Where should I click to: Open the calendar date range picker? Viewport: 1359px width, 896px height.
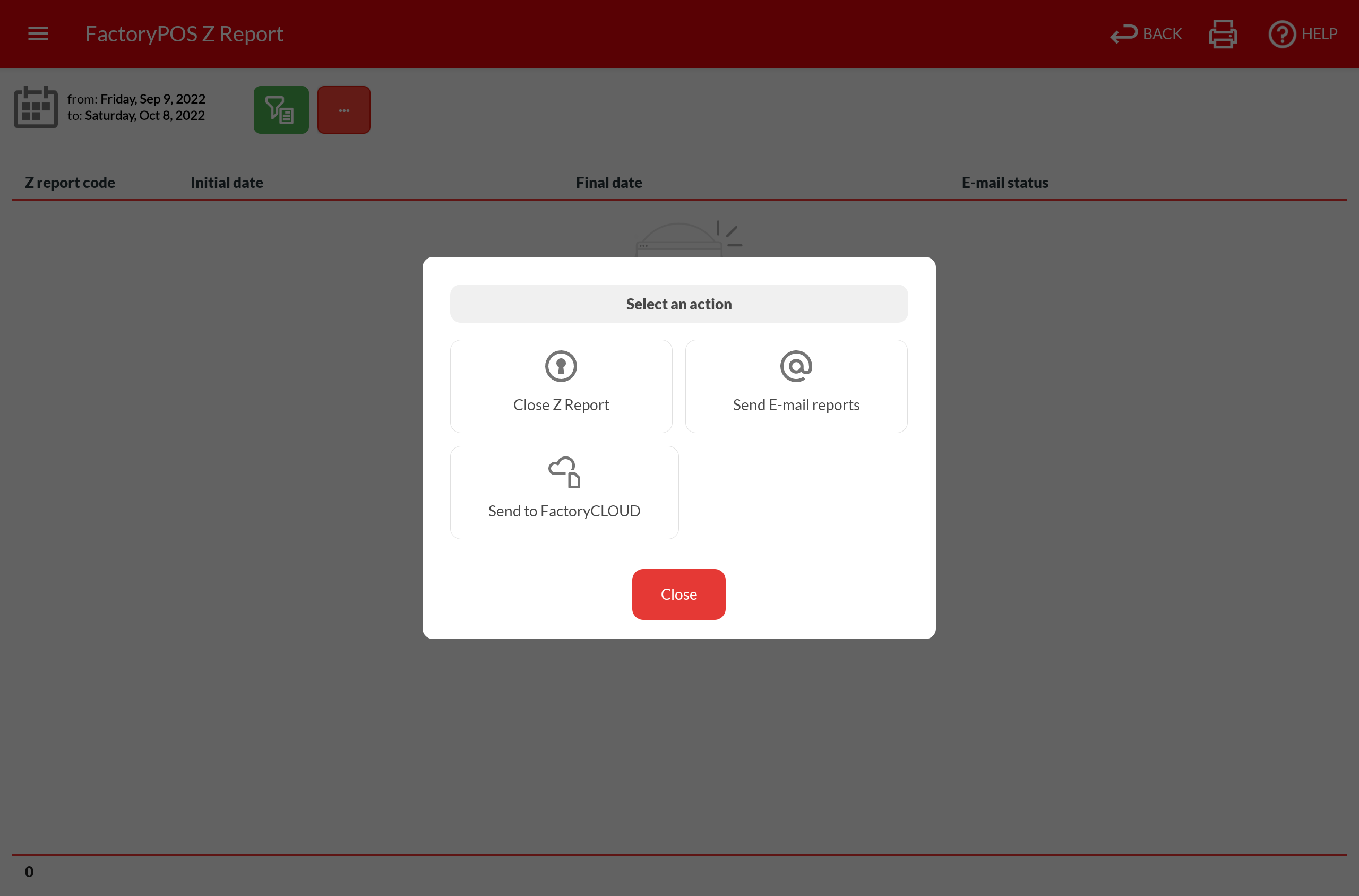(36, 107)
